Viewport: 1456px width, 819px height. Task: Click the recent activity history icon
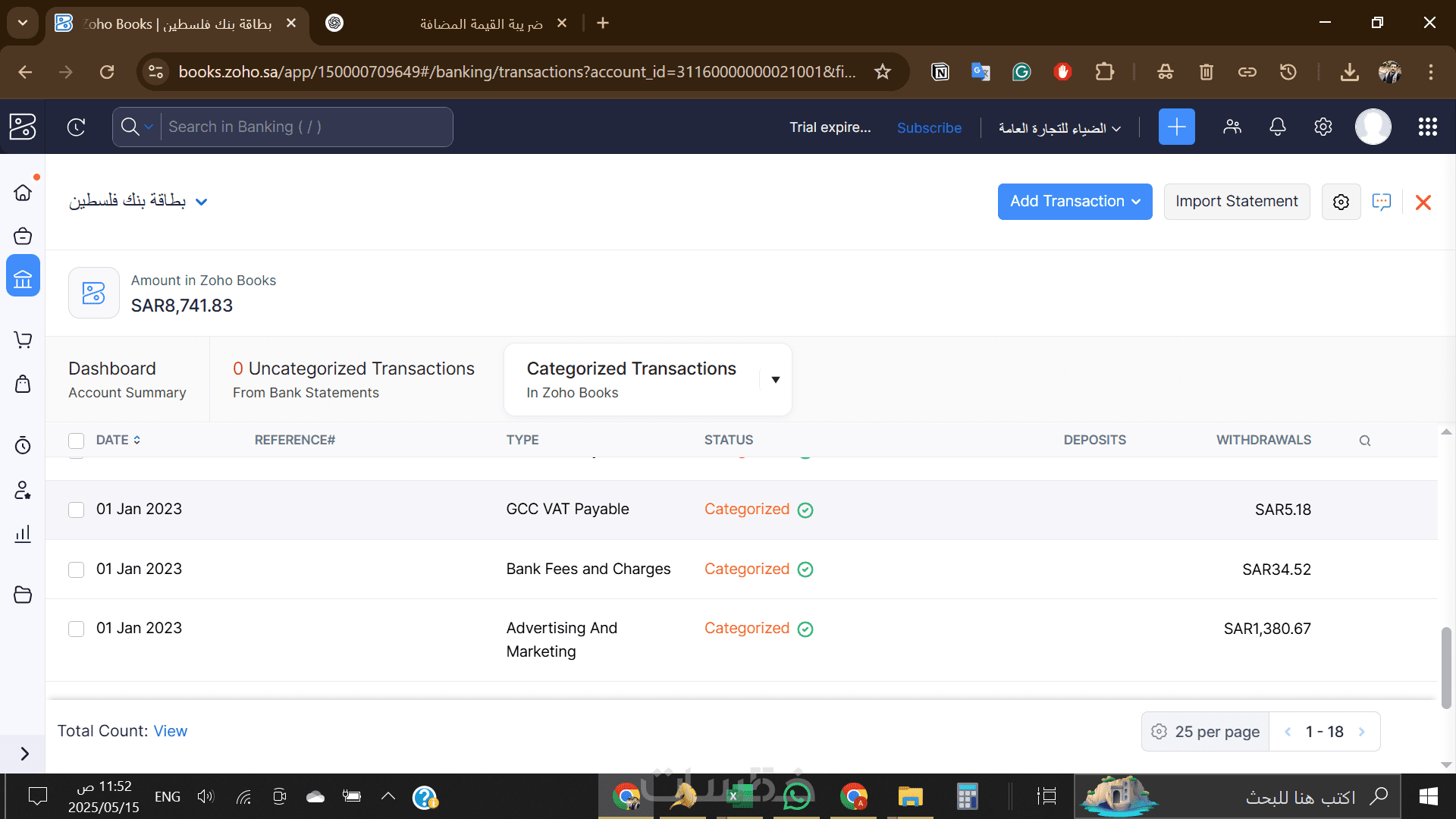[76, 127]
